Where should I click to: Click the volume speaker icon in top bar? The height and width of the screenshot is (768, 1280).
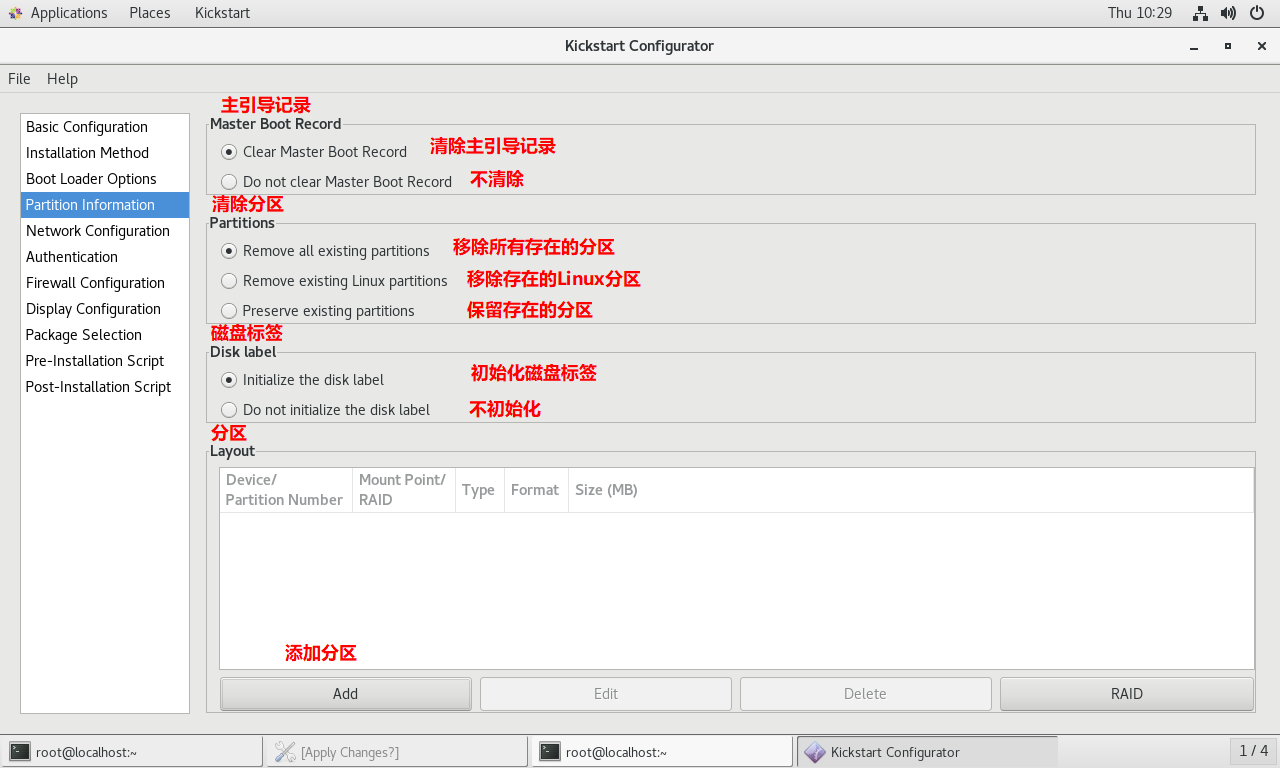1229,13
